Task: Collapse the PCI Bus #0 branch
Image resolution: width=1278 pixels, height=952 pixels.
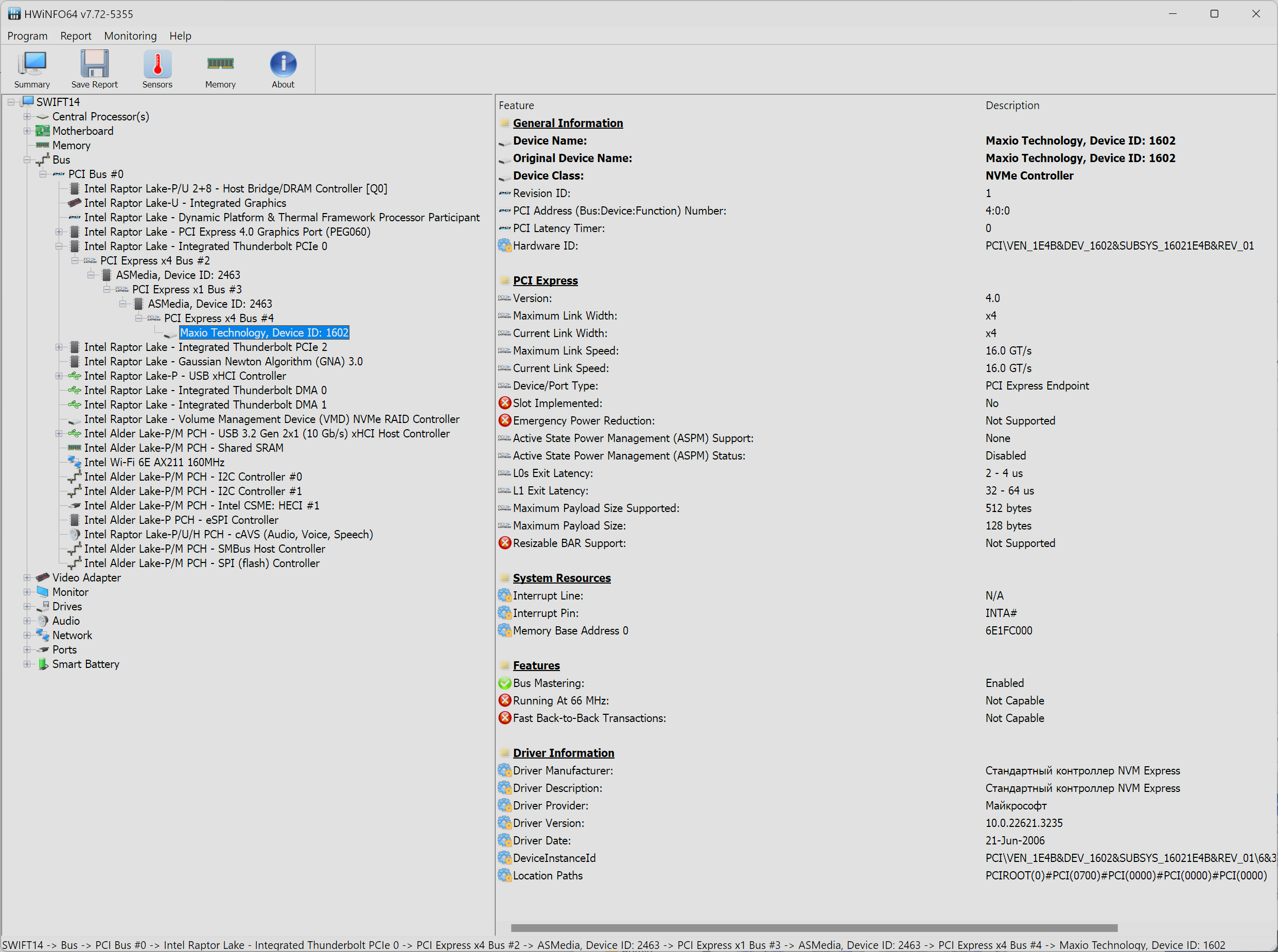Action: [x=43, y=174]
